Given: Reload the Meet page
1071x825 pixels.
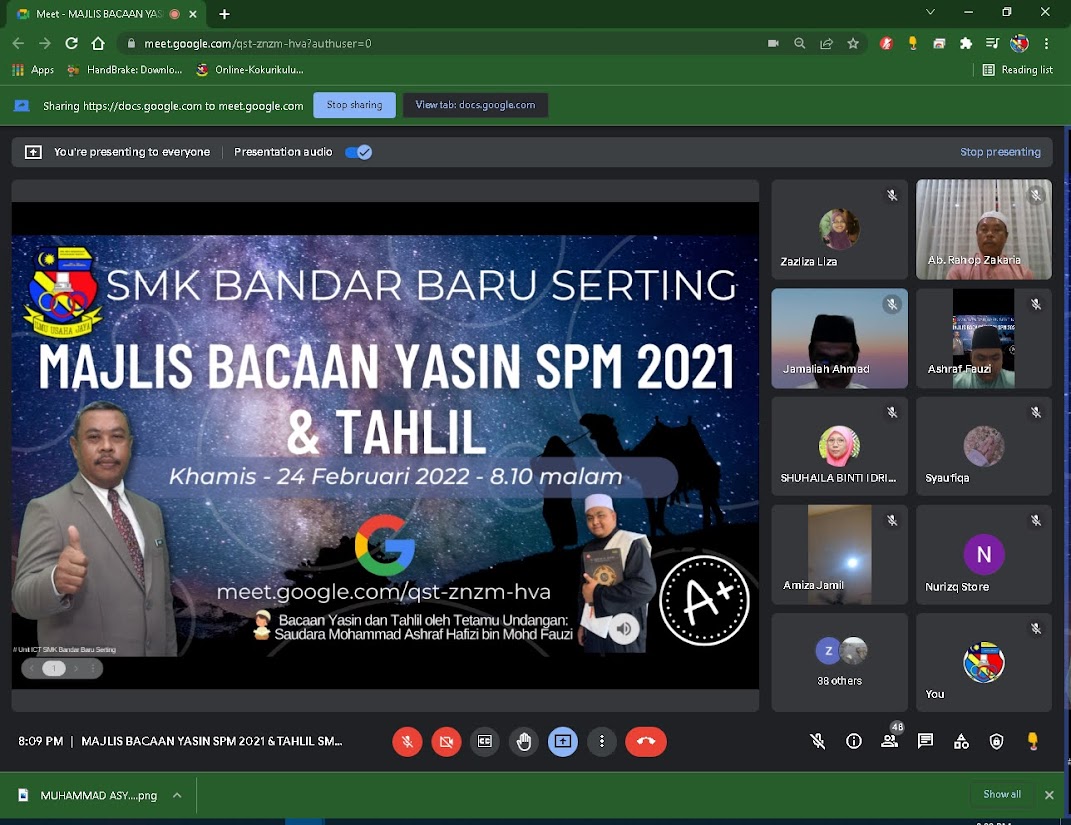Looking at the screenshot, I should (x=72, y=44).
